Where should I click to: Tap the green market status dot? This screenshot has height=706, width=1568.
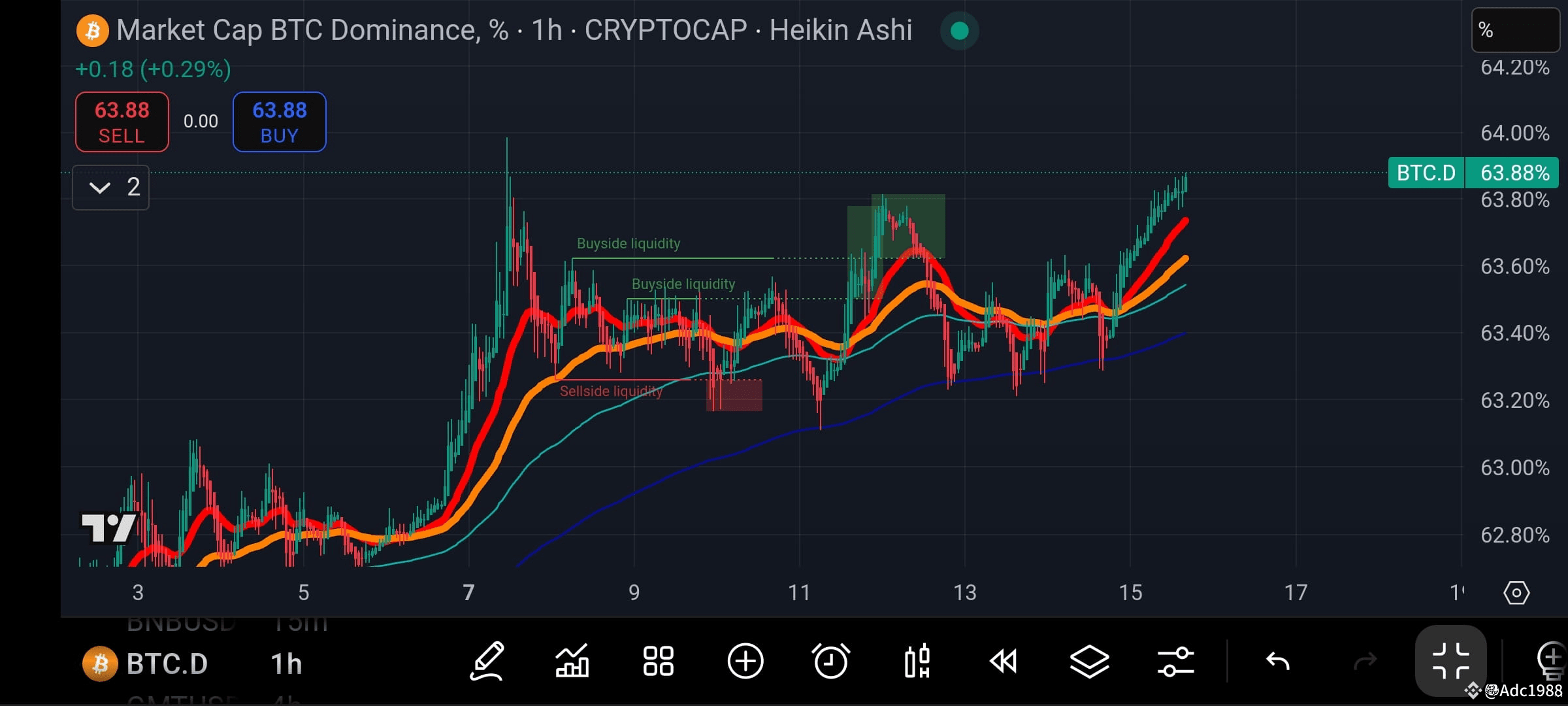[x=959, y=31]
